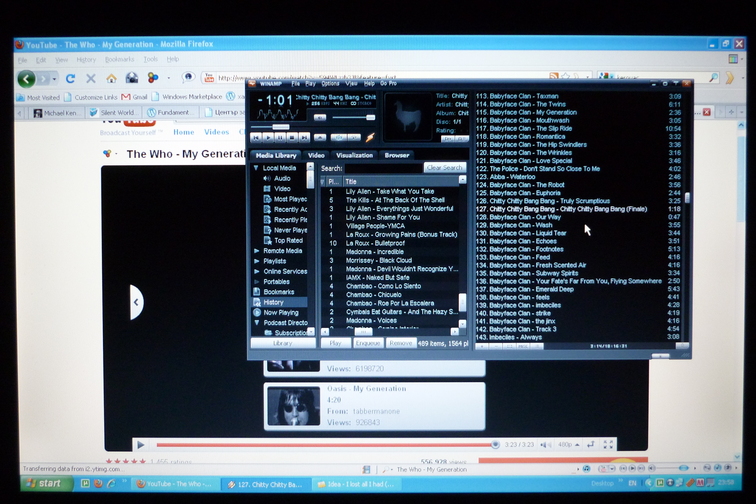Click Remove button in media library
Viewport: 756px width, 504px height.
401,343
